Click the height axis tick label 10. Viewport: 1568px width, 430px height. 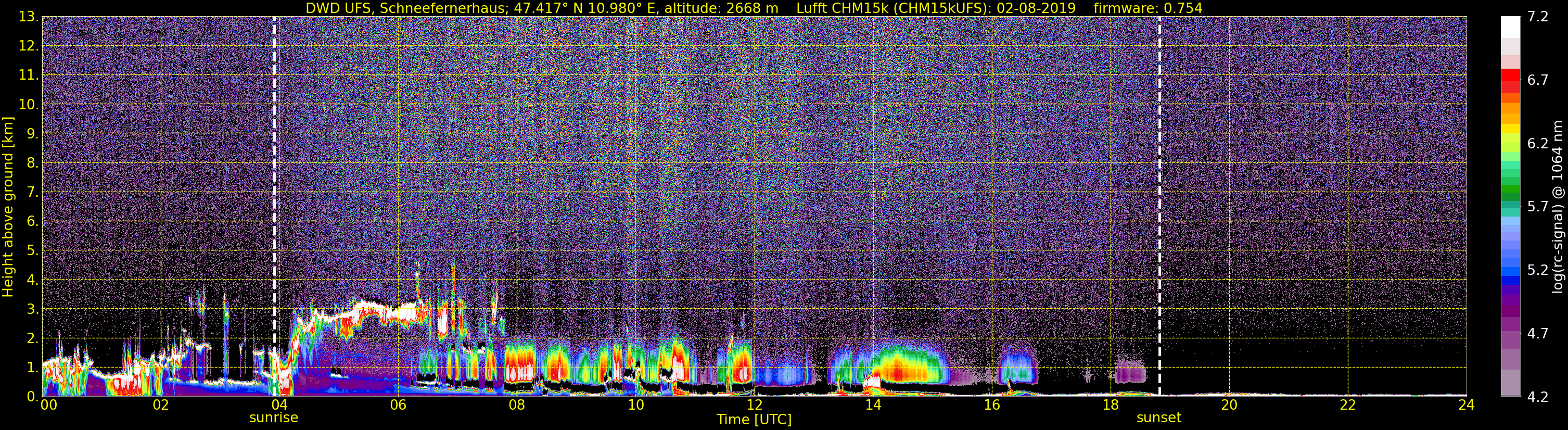pyautogui.click(x=28, y=104)
